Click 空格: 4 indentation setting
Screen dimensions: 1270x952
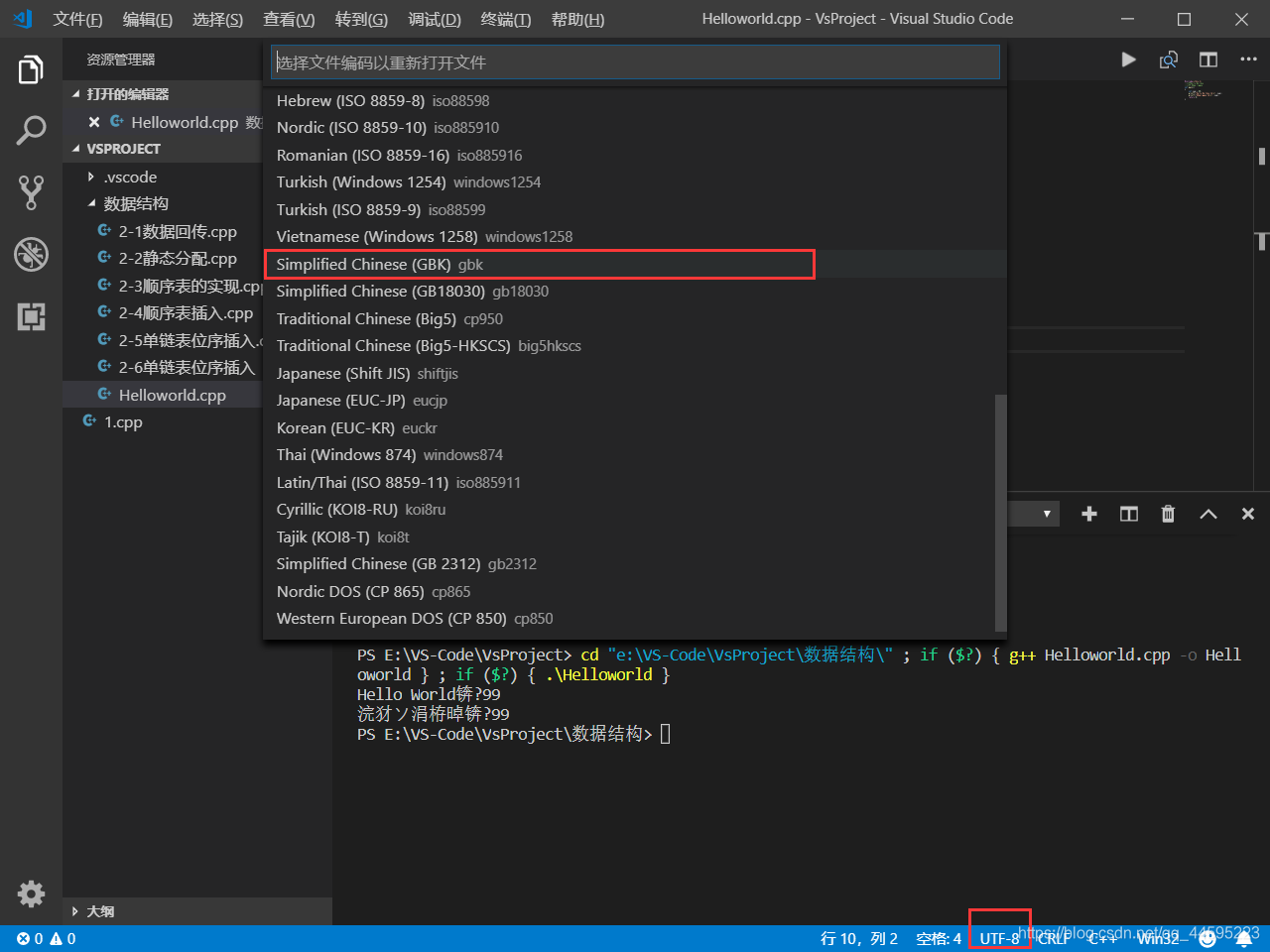click(939, 938)
